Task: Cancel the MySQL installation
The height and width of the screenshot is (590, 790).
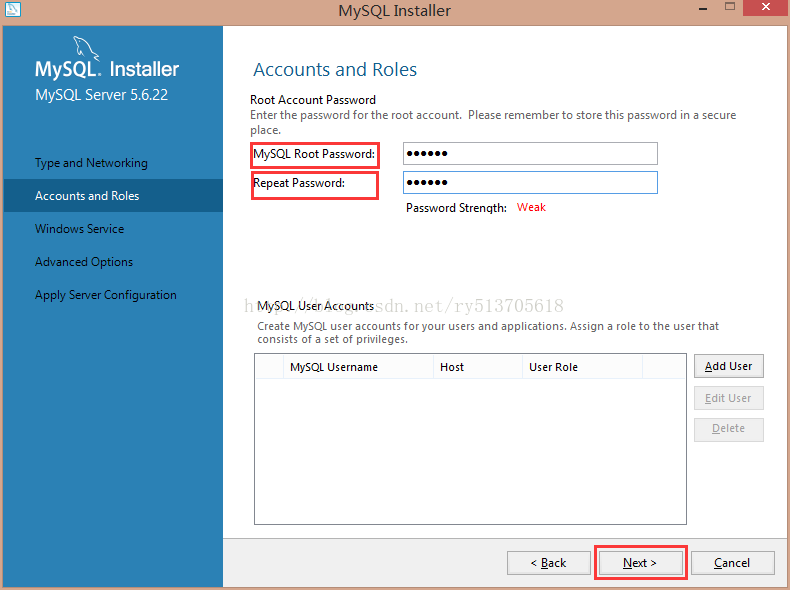Action: [732, 563]
